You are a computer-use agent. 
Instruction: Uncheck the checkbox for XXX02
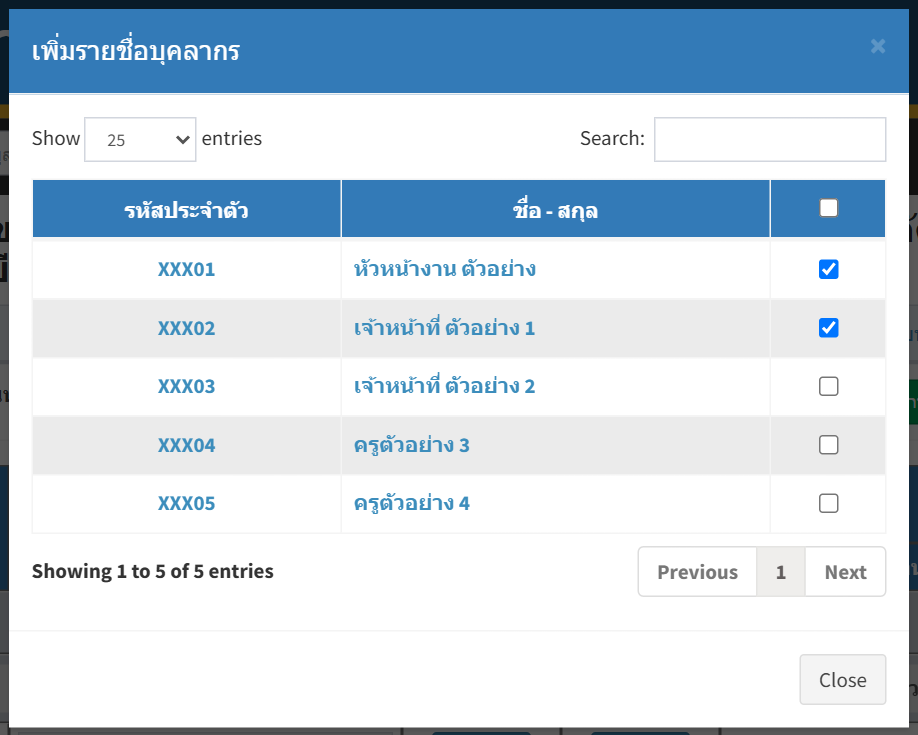(828, 328)
